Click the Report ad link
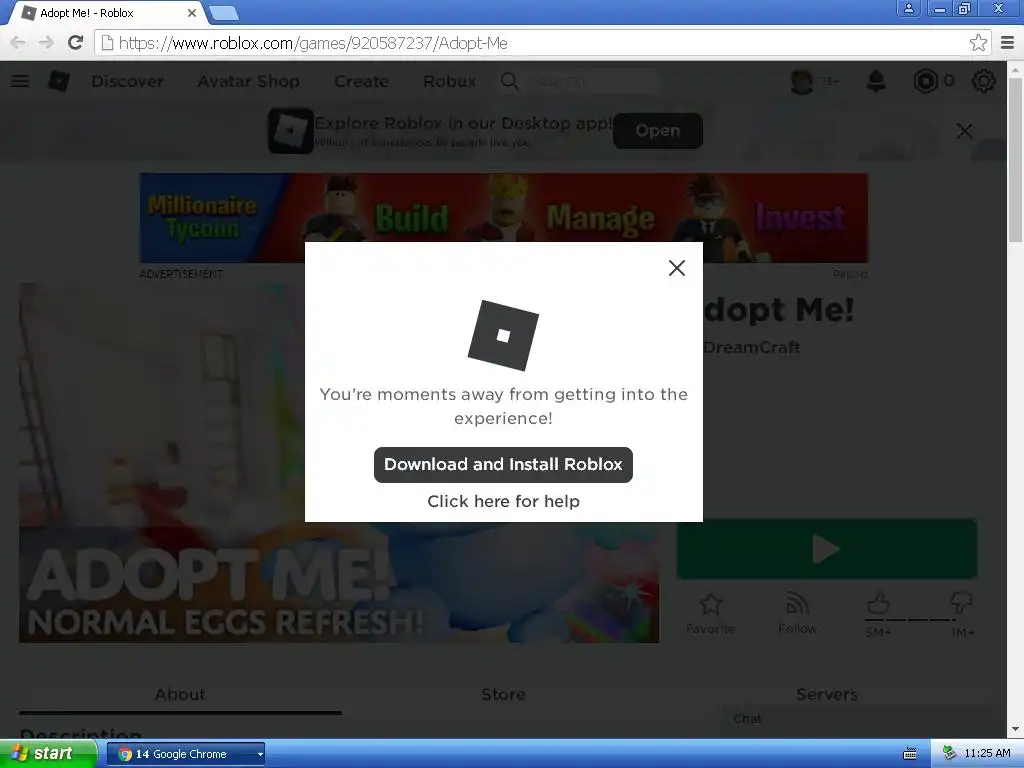This screenshot has height=768, width=1024. (850, 274)
